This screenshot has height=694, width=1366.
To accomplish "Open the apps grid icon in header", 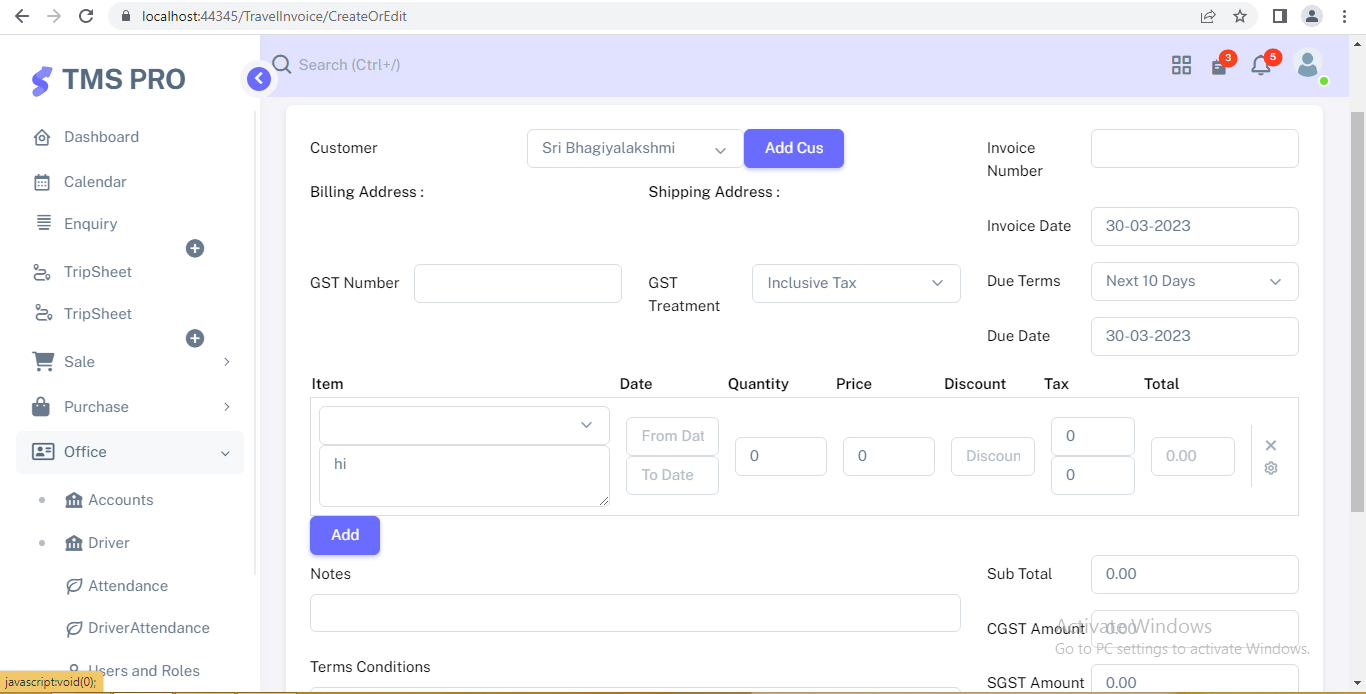I will [1181, 66].
